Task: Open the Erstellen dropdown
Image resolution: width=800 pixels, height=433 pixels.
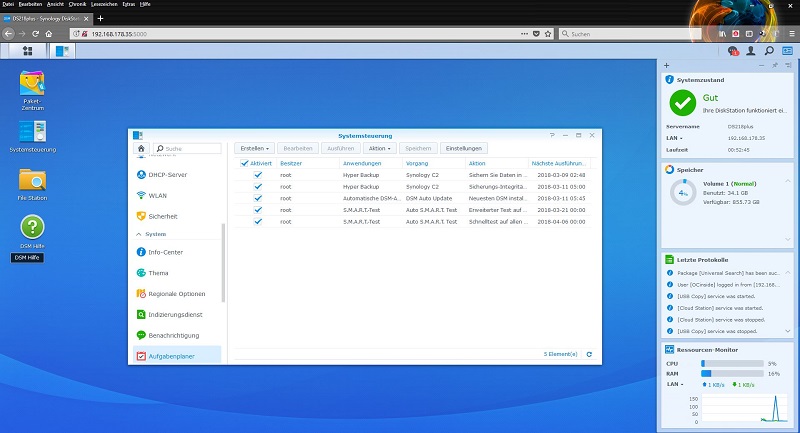Action: 255,148
